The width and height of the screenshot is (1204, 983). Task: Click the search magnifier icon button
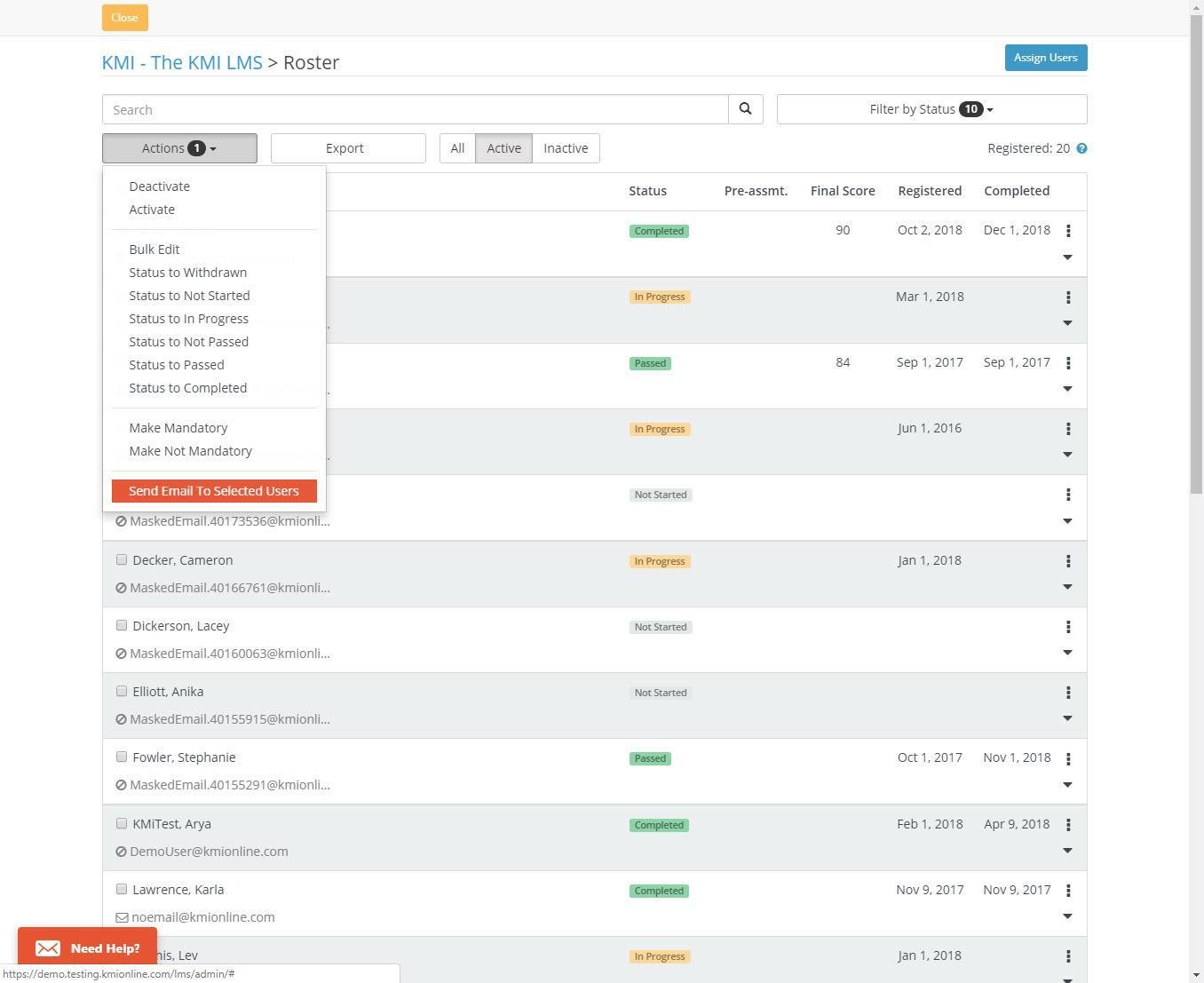click(x=745, y=109)
